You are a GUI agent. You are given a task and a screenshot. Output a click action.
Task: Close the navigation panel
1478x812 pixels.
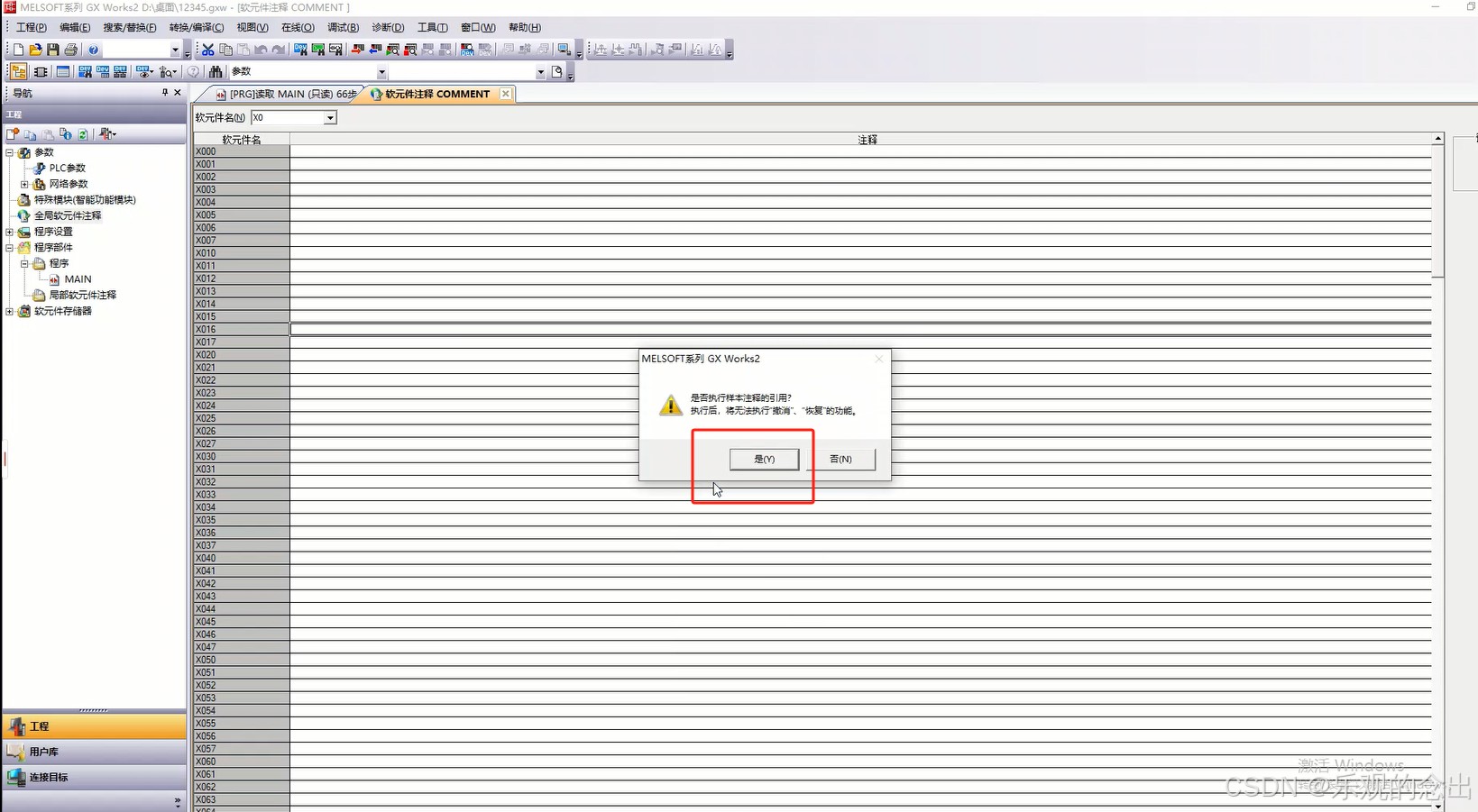[178, 93]
